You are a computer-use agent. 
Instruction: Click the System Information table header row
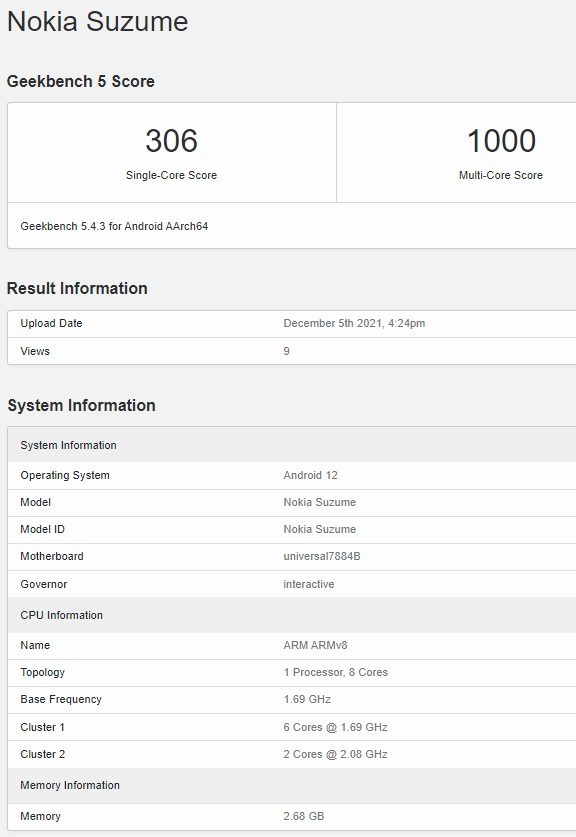tap(292, 445)
